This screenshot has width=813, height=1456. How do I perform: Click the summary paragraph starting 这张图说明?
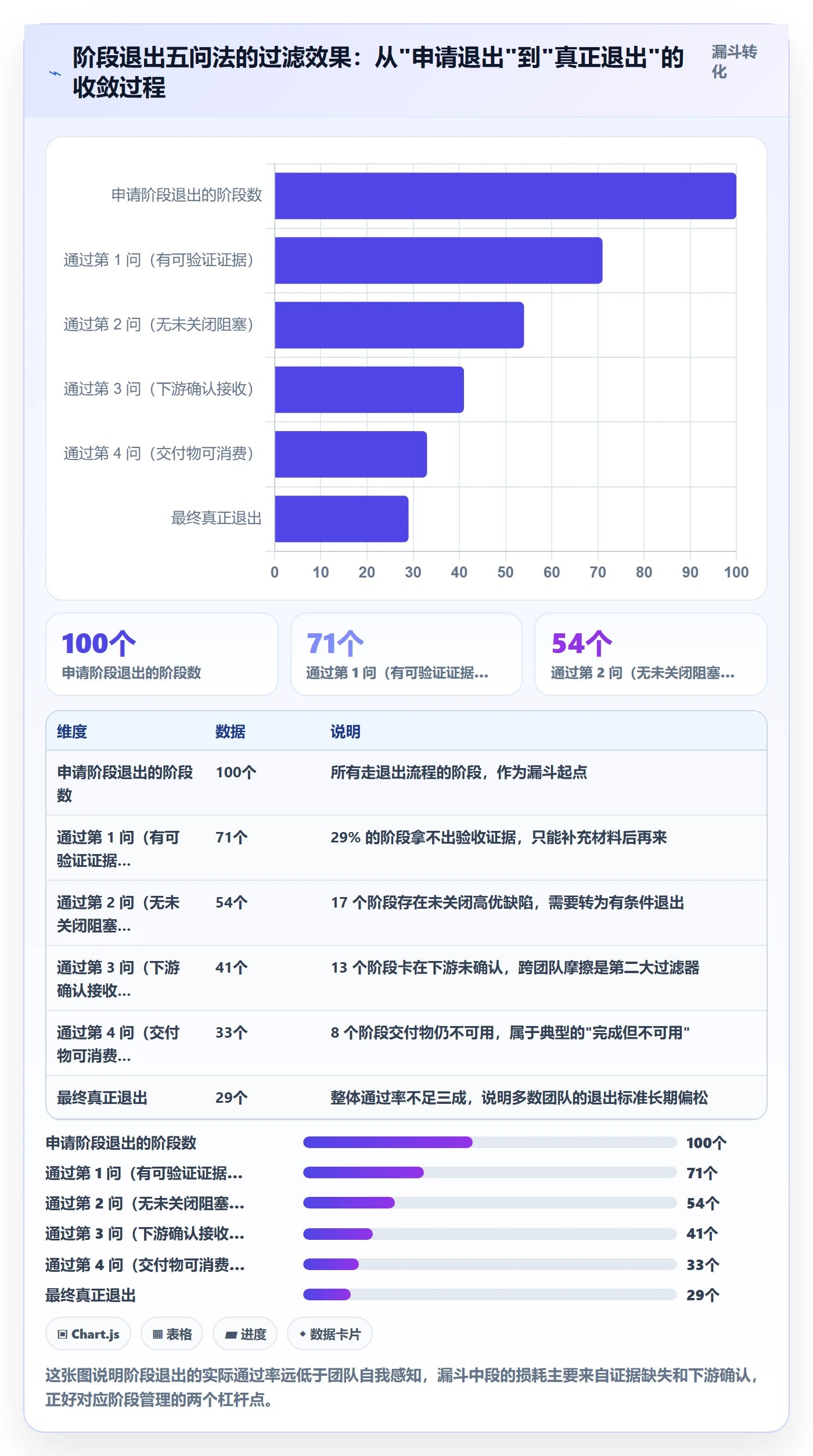(x=402, y=1387)
